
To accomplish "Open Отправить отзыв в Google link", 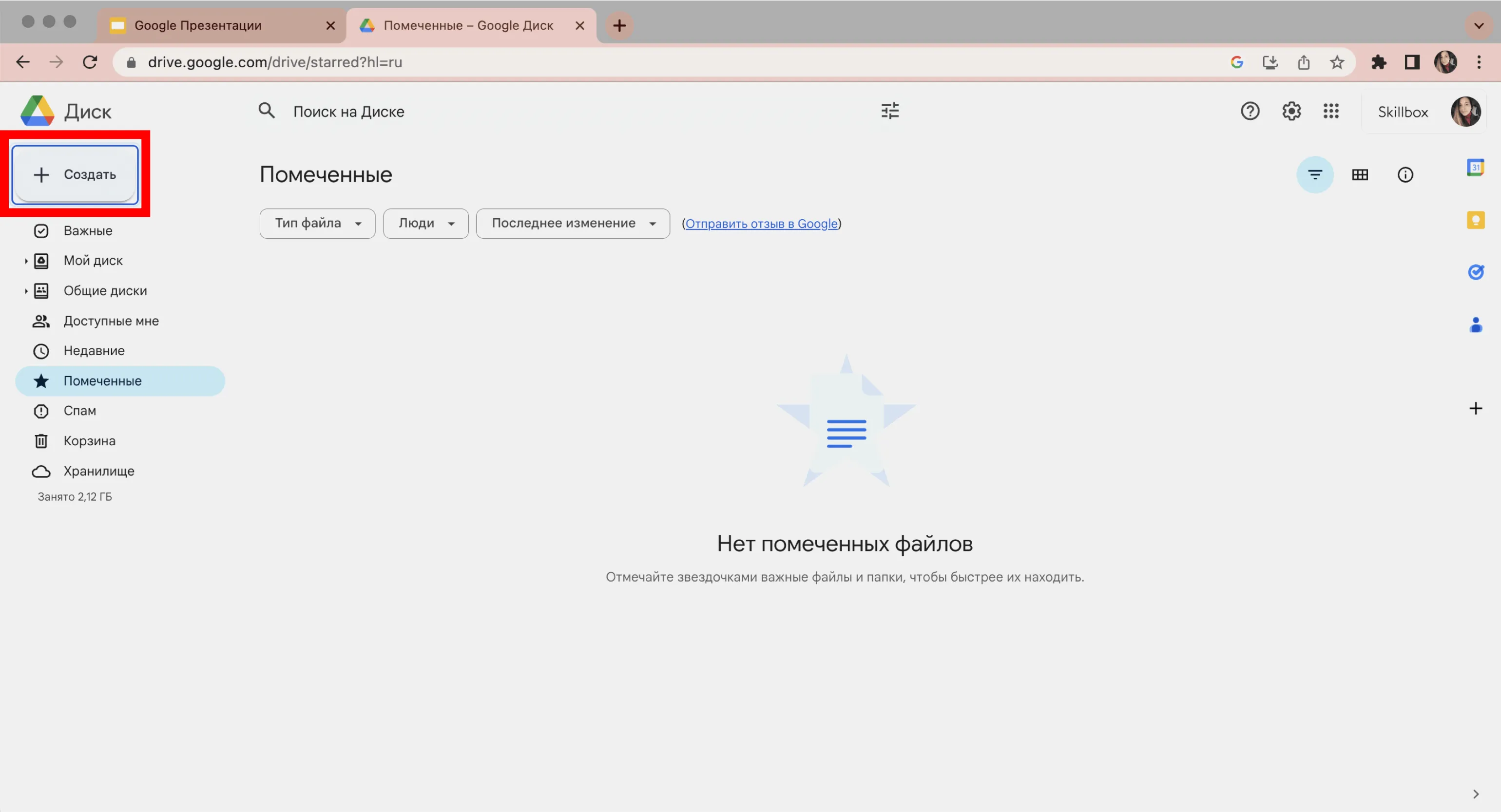I will point(761,224).
